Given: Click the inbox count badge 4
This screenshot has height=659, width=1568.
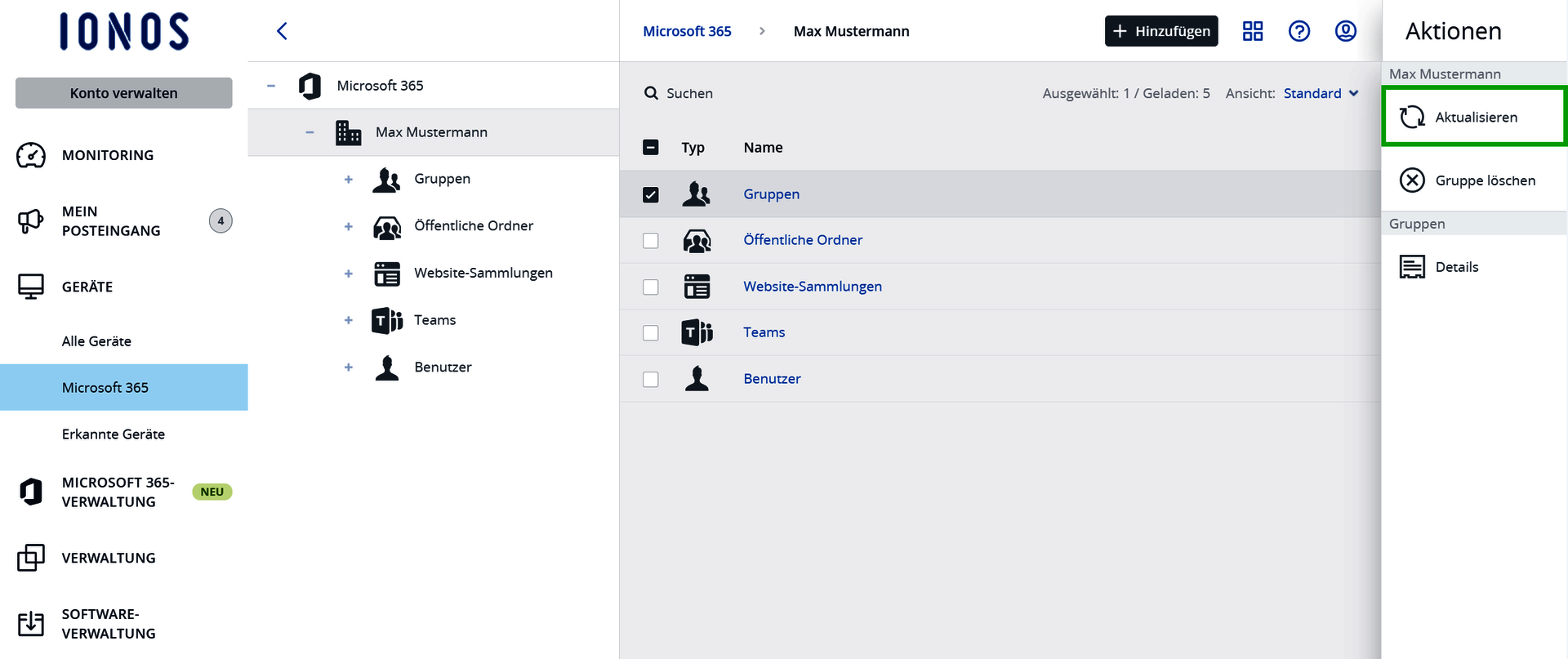Looking at the screenshot, I should pyautogui.click(x=220, y=220).
